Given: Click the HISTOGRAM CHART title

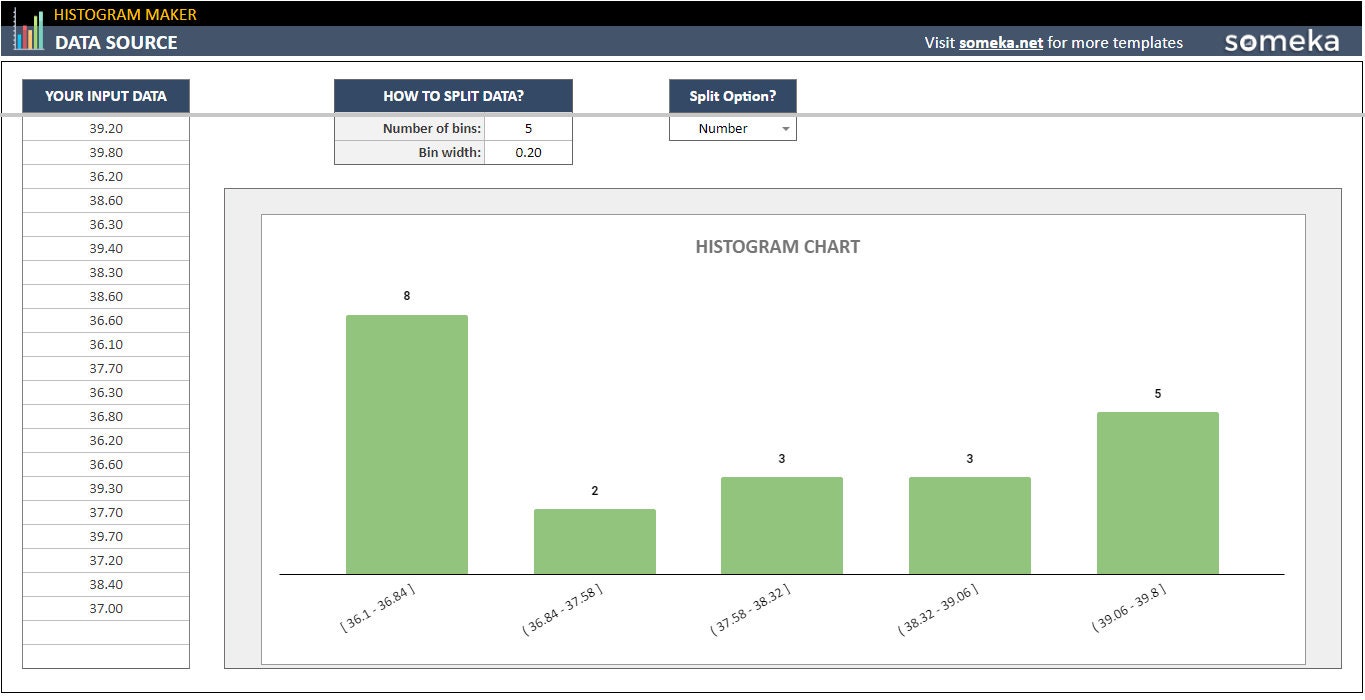Looking at the screenshot, I should (x=777, y=246).
